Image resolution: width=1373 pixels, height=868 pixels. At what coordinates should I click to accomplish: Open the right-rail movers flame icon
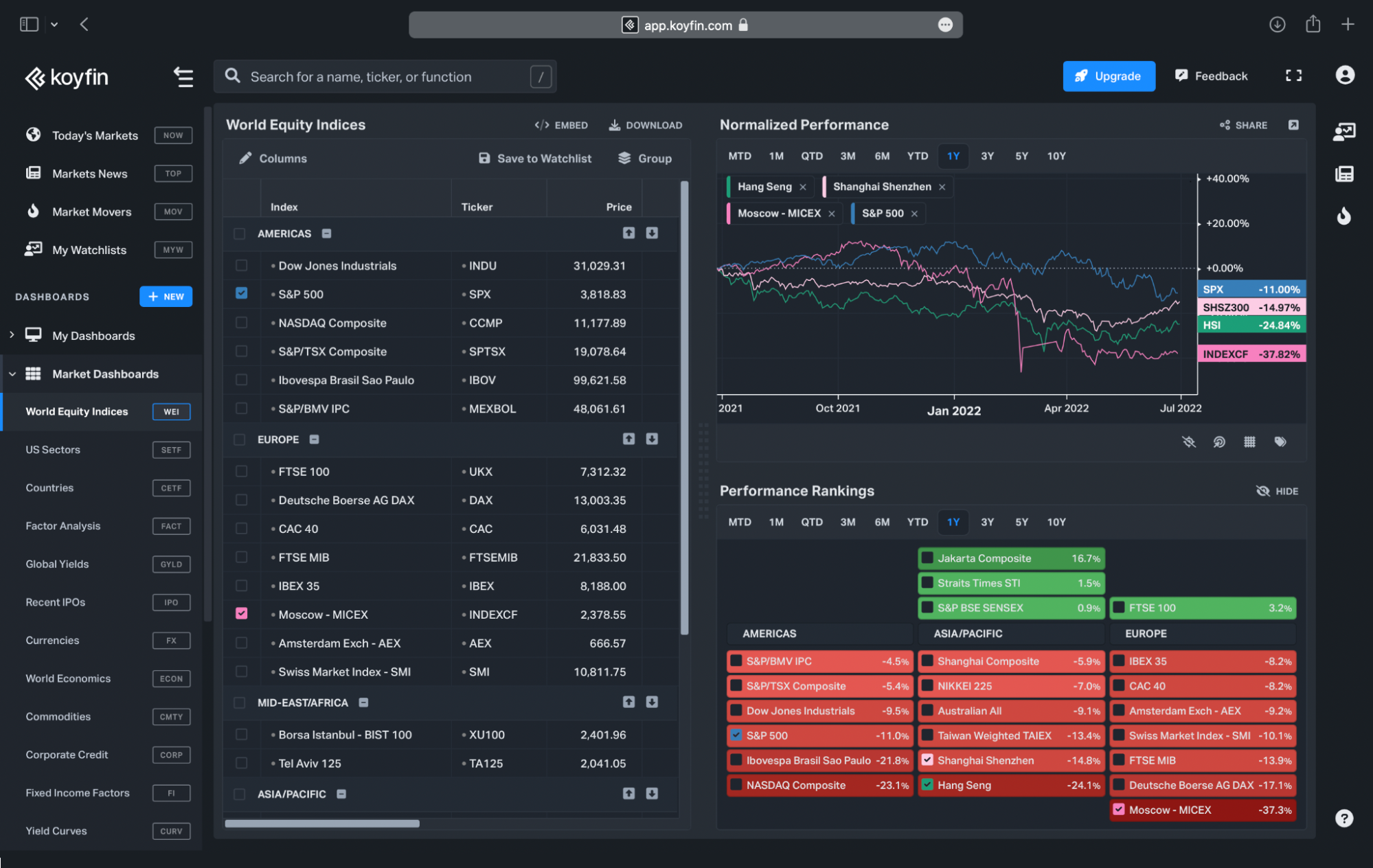tap(1344, 216)
